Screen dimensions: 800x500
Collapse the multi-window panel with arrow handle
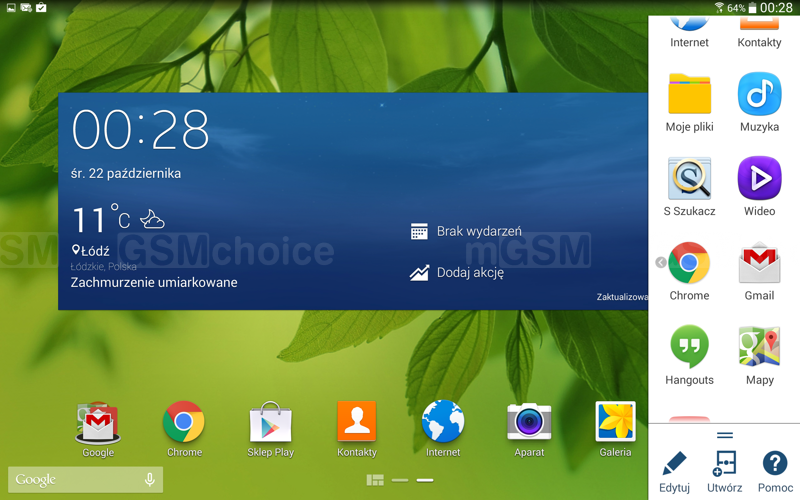click(661, 263)
